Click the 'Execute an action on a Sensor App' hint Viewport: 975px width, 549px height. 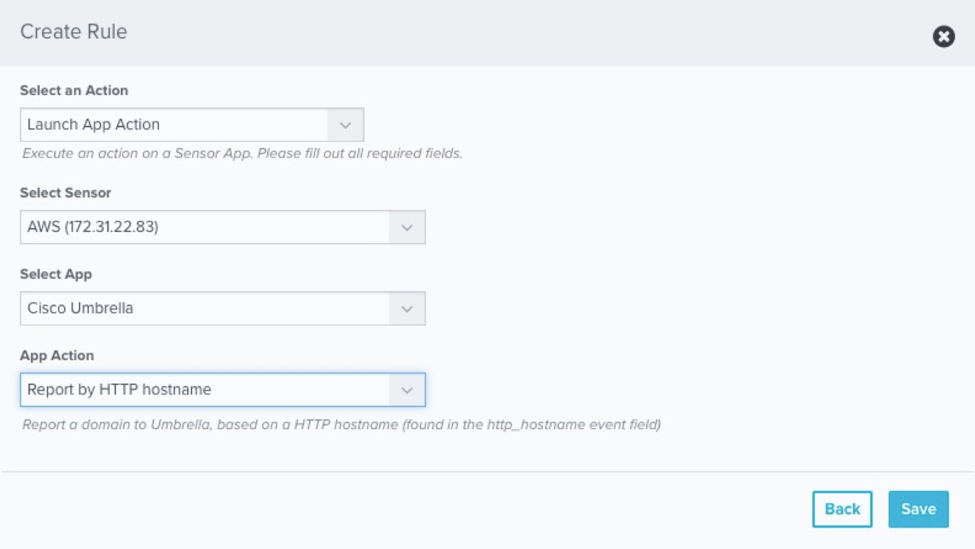point(242,154)
